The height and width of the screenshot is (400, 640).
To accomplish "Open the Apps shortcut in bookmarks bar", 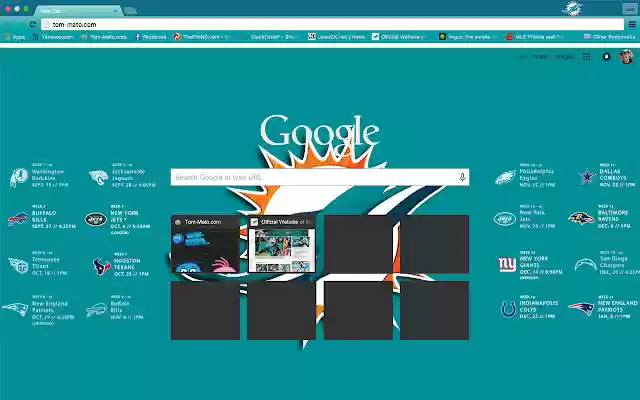I will point(15,37).
